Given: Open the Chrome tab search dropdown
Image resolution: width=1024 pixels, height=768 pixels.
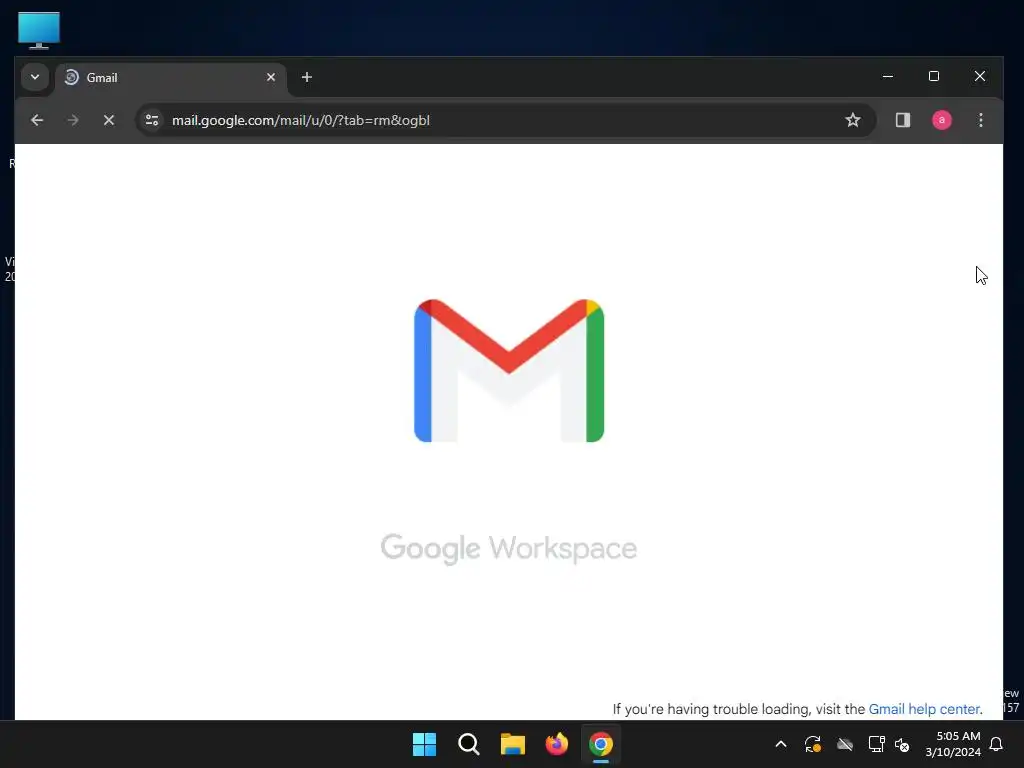Looking at the screenshot, I should pyautogui.click(x=35, y=77).
